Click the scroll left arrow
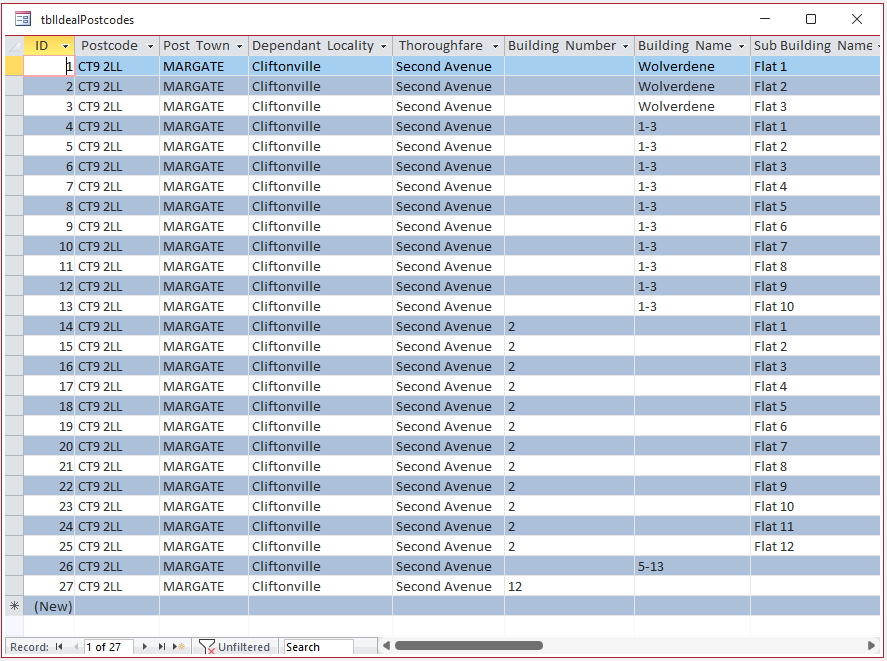This screenshot has width=887, height=661. pyautogui.click(x=386, y=646)
